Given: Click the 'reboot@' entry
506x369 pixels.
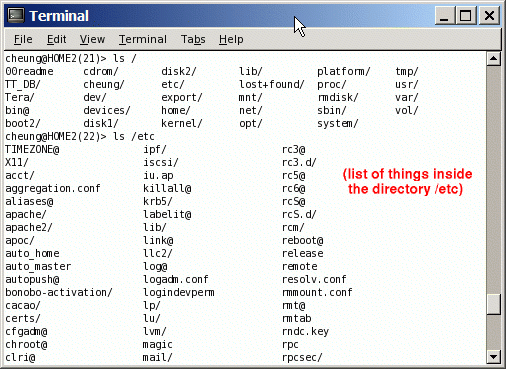Looking at the screenshot, I should point(303,240).
